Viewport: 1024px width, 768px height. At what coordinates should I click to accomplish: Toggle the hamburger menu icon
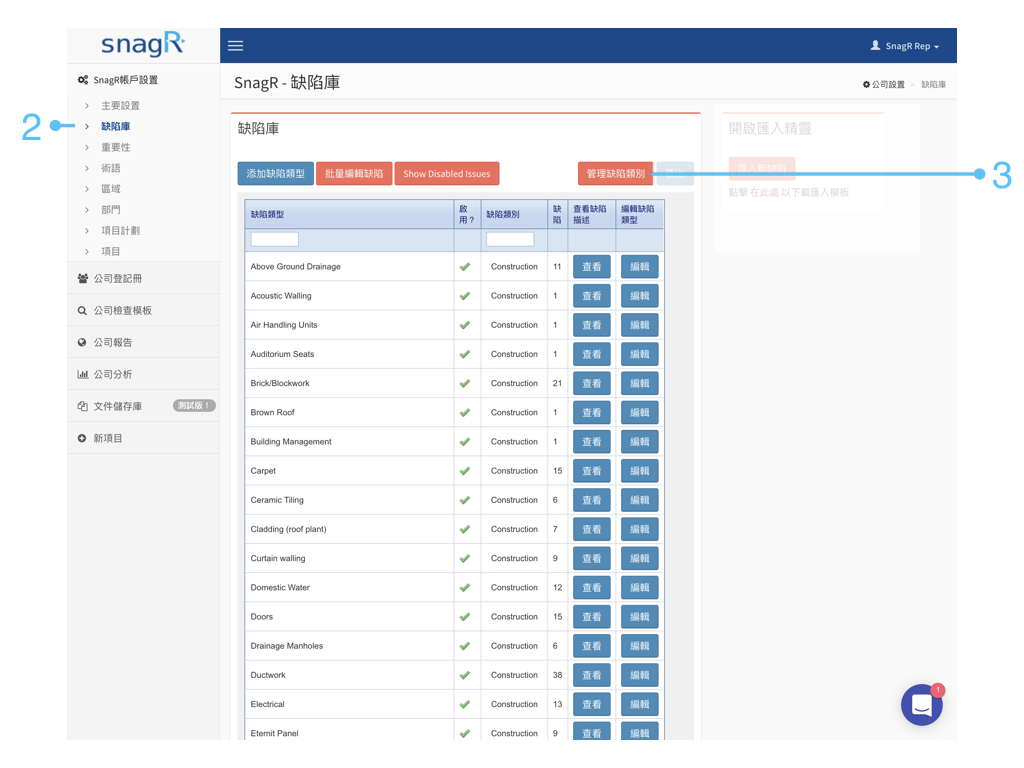(x=235, y=46)
